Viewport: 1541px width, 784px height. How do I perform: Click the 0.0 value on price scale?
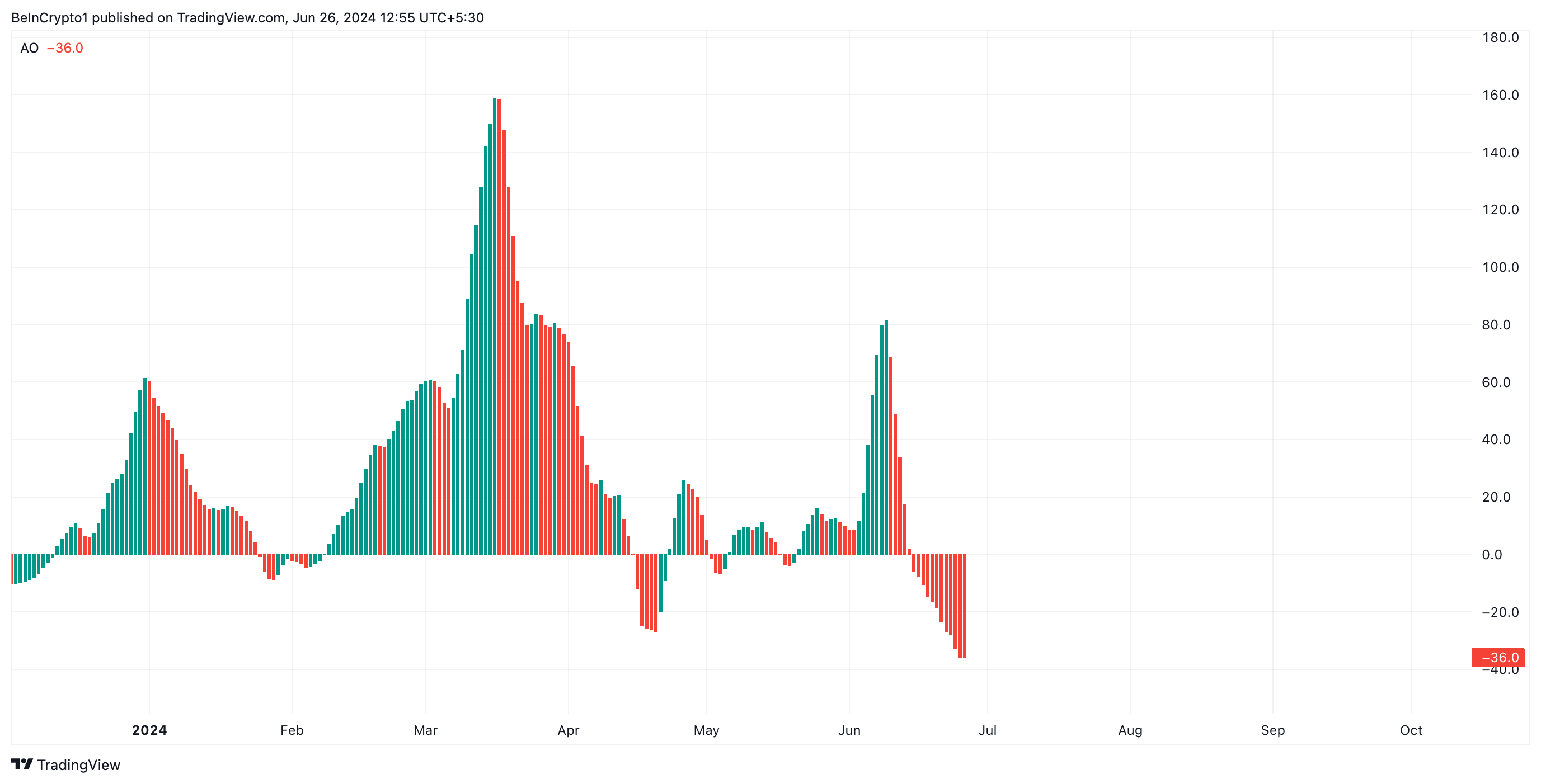pyautogui.click(x=1492, y=554)
